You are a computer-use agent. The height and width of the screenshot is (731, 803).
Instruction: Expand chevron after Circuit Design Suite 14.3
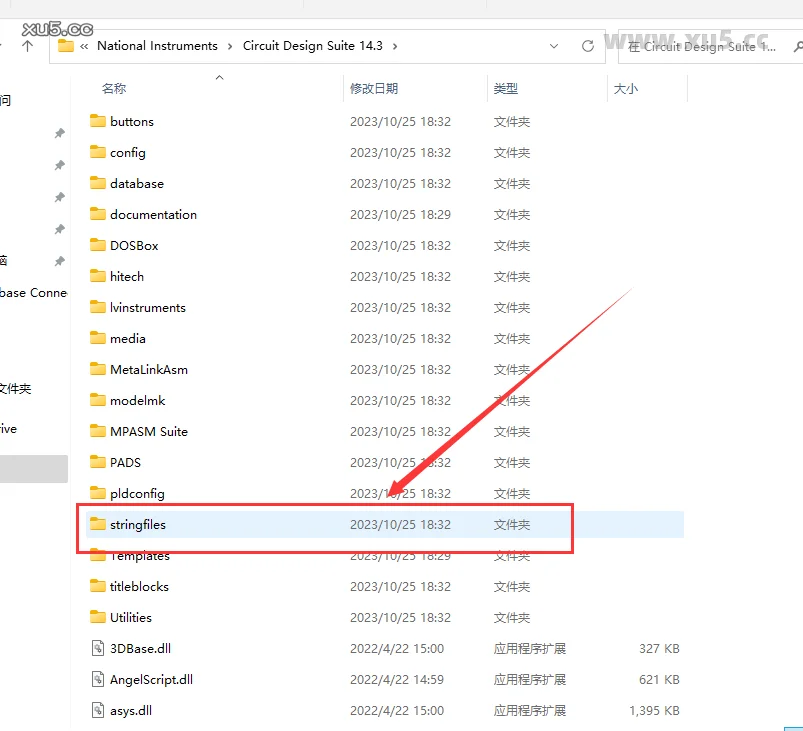[x=395, y=46]
